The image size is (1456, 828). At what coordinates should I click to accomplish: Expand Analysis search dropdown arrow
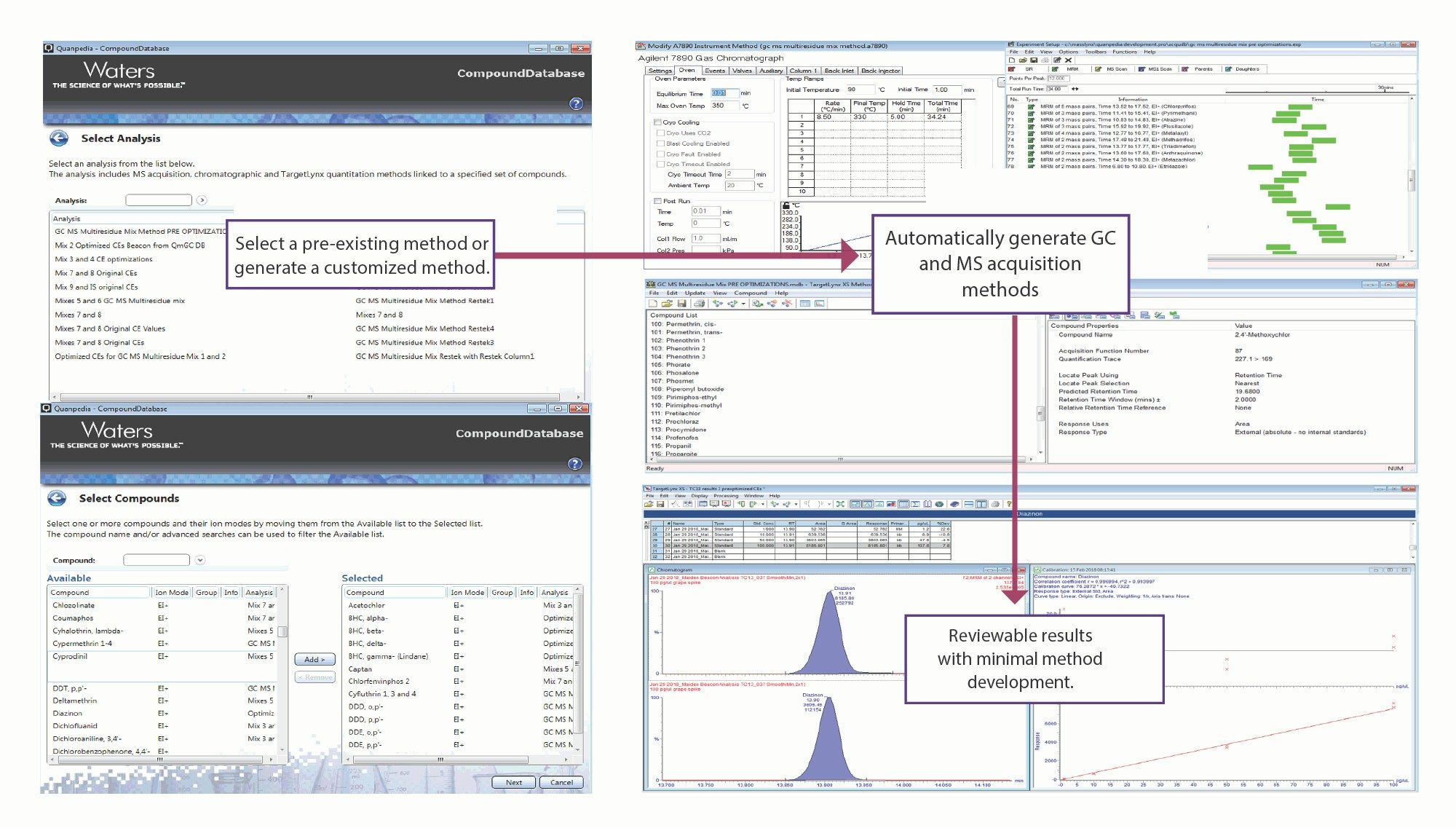click(x=202, y=200)
